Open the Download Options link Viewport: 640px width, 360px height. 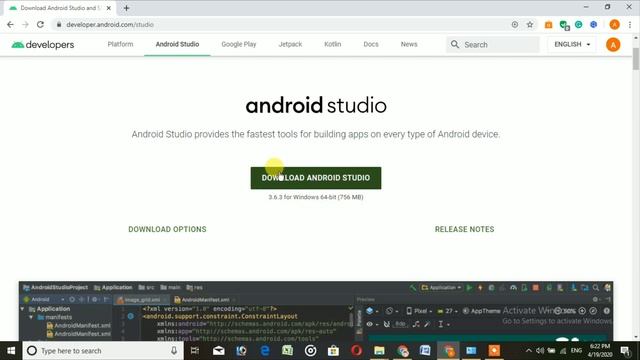tap(167, 229)
